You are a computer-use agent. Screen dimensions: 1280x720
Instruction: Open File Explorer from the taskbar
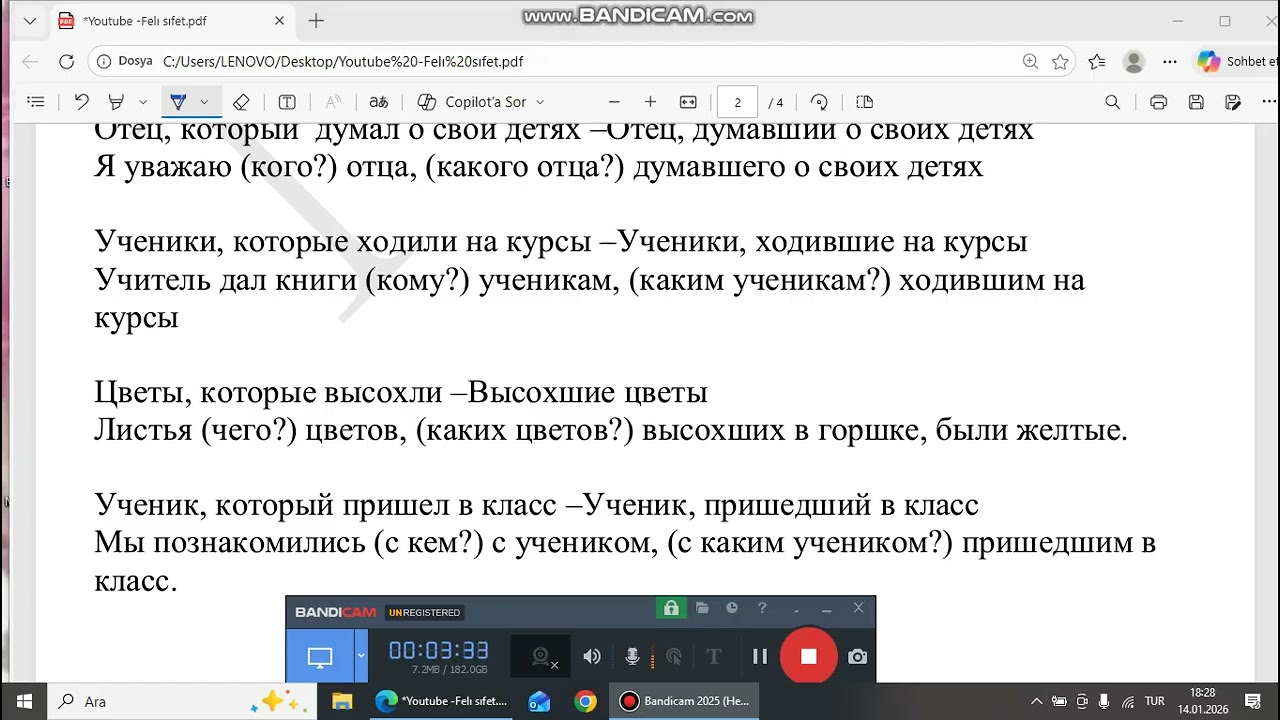(342, 701)
